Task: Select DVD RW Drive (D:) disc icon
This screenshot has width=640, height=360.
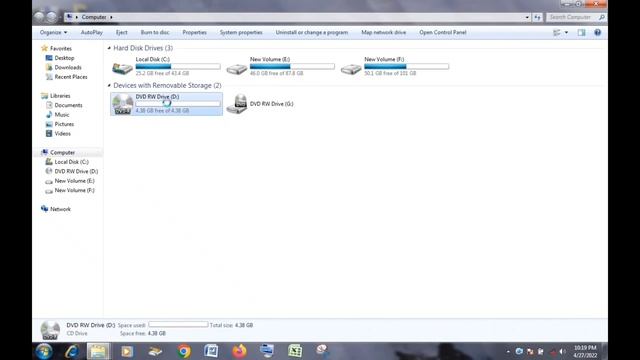Action: (x=122, y=104)
